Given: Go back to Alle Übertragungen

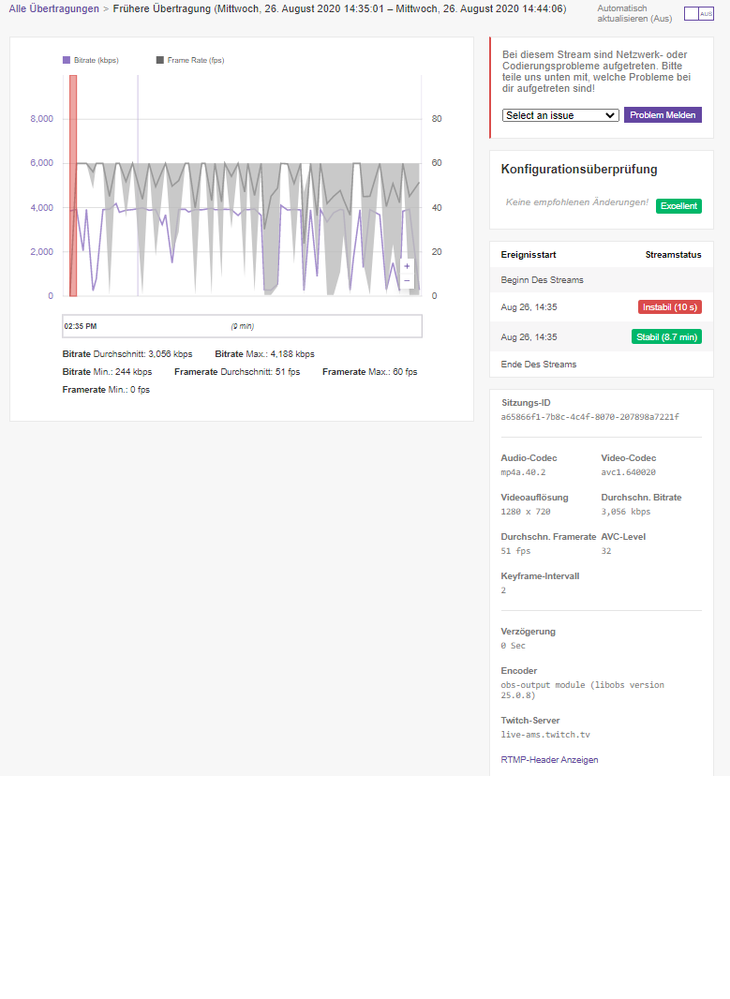Looking at the screenshot, I should click(54, 9).
